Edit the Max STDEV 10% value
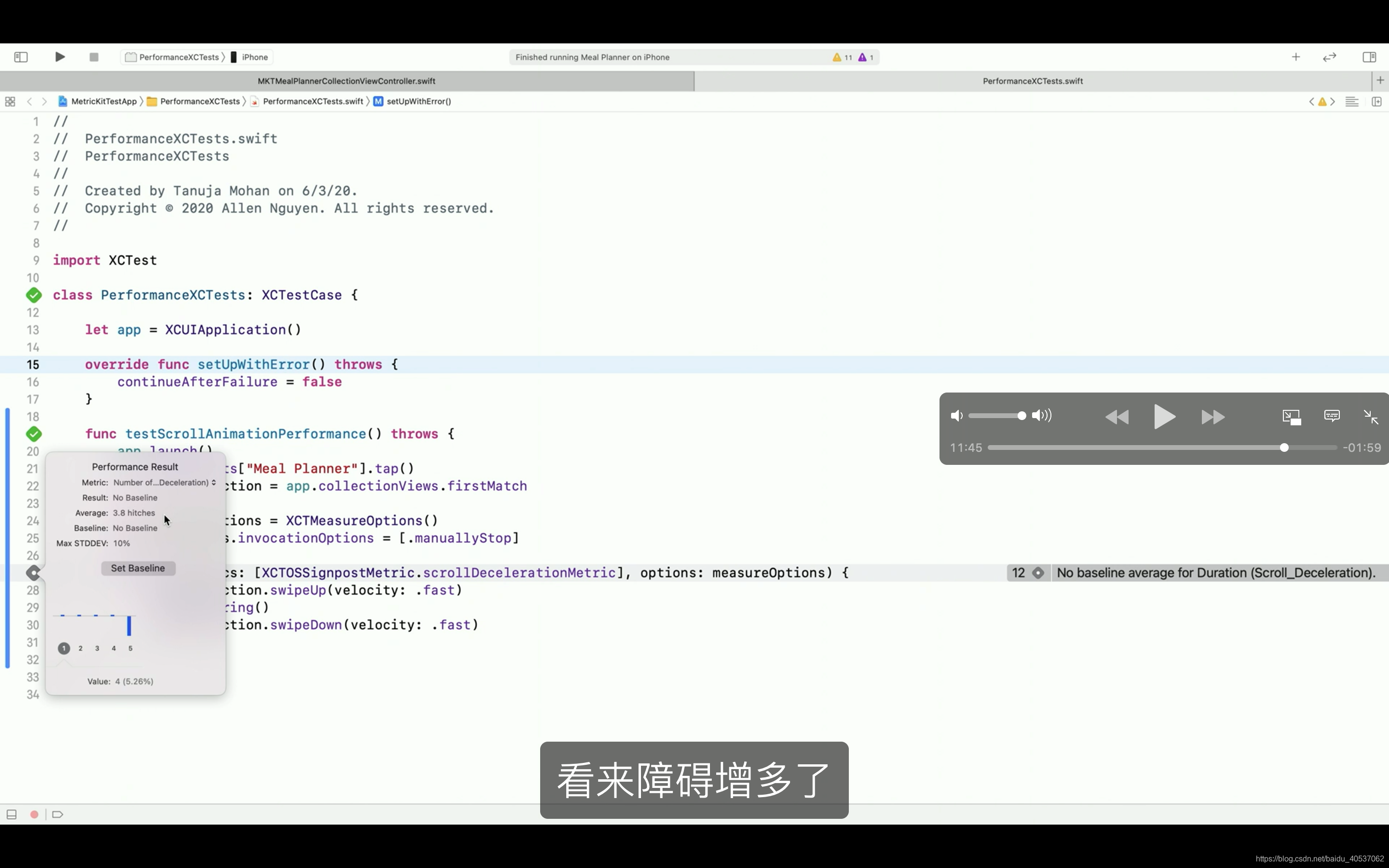The height and width of the screenshot is (868, 1389). pos(122,543)
